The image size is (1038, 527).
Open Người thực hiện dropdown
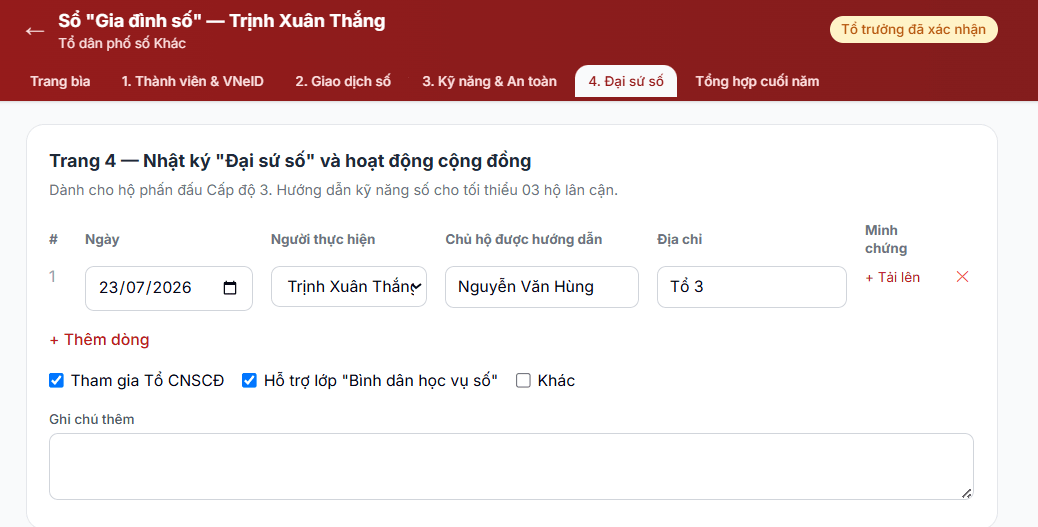click(x=349, y=287)
